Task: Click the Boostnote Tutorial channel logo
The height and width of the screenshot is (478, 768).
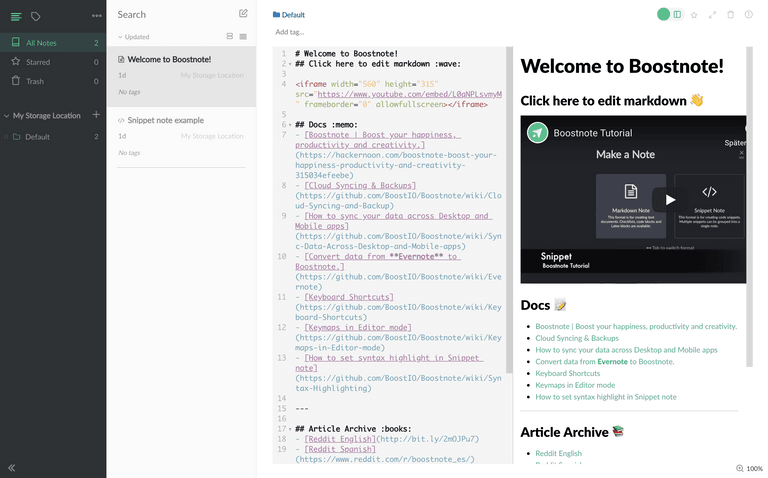Action: (537, 133)
